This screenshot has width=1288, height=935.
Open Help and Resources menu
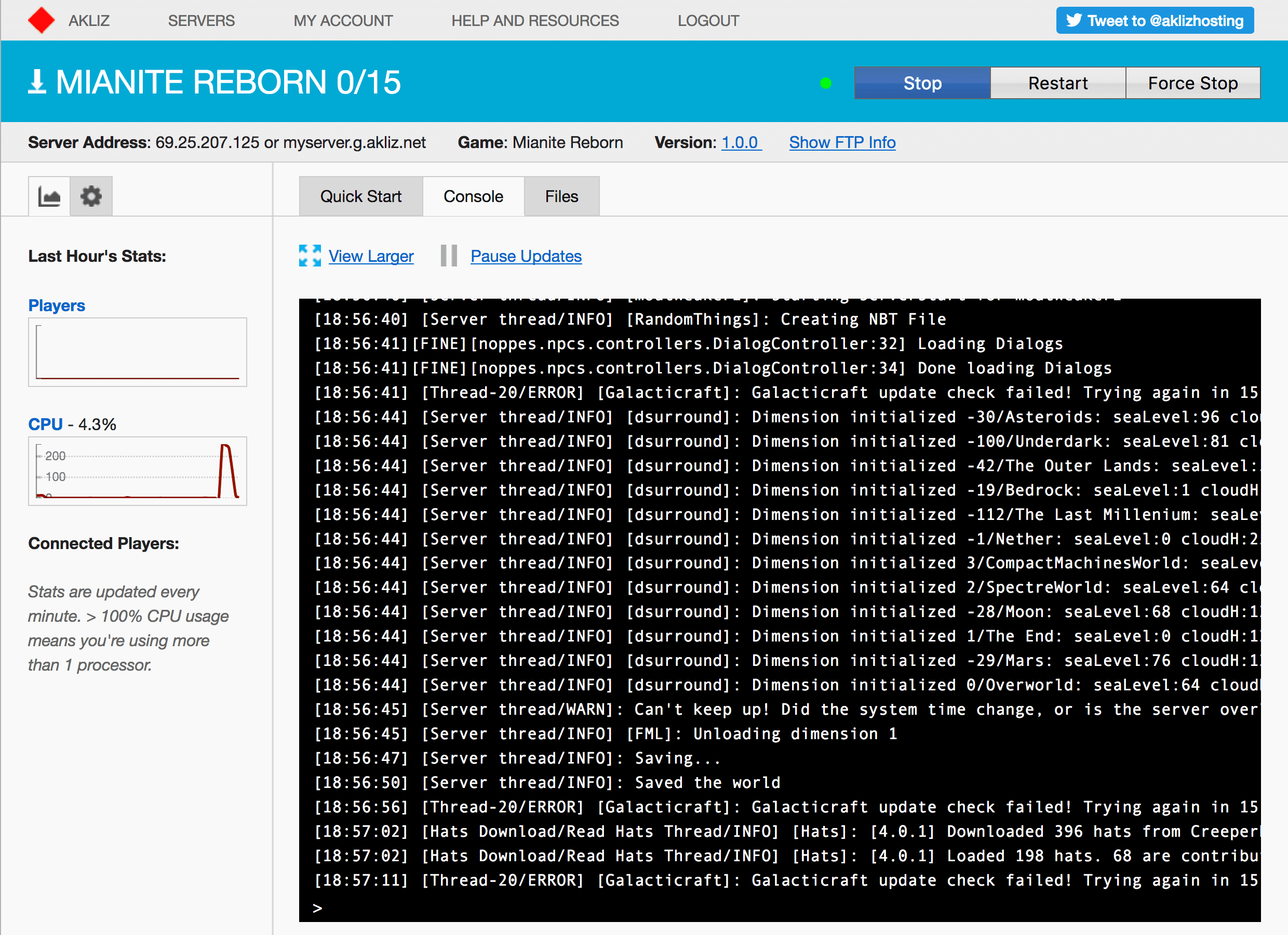coord(535,21)
